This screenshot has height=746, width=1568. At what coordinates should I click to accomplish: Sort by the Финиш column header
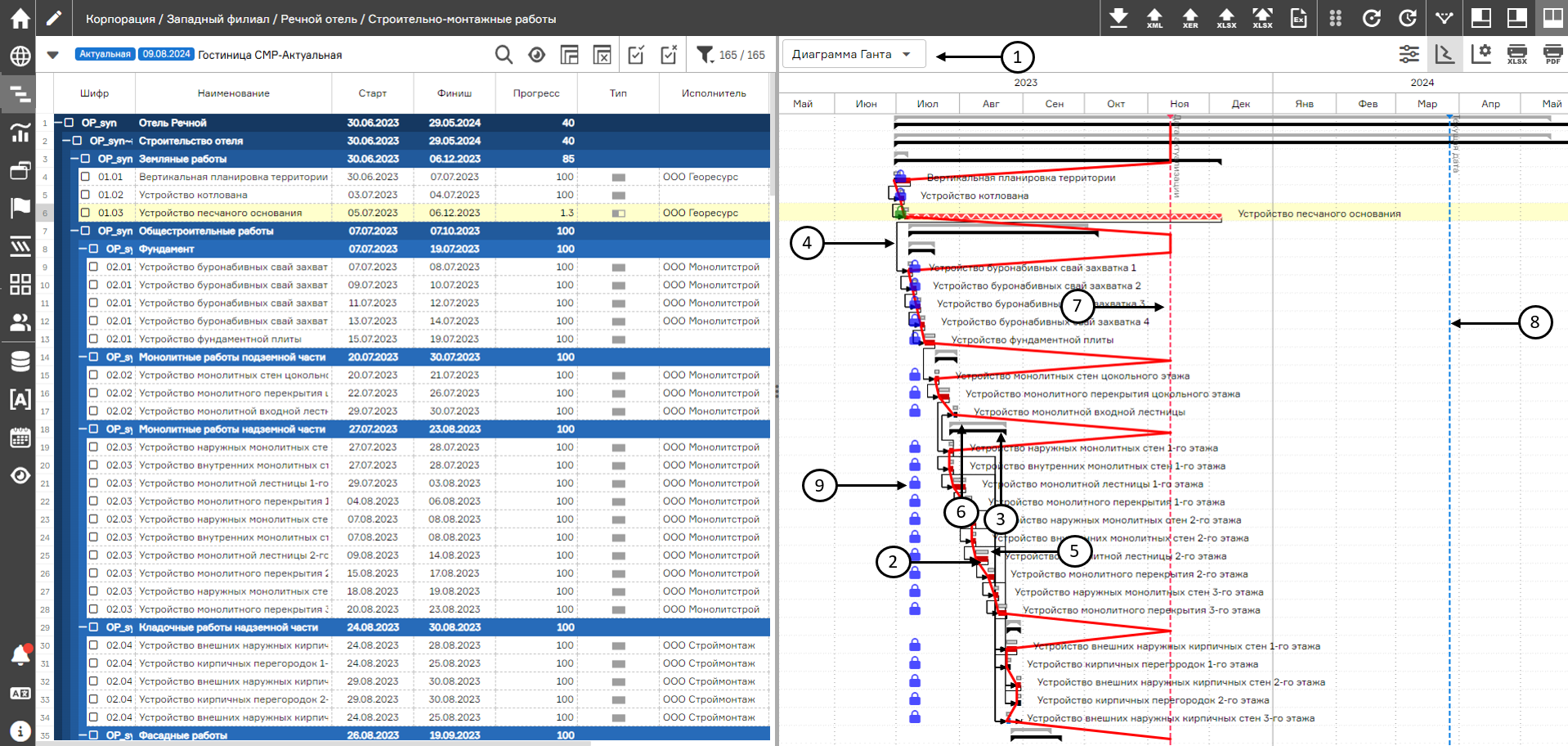point(455,93)
